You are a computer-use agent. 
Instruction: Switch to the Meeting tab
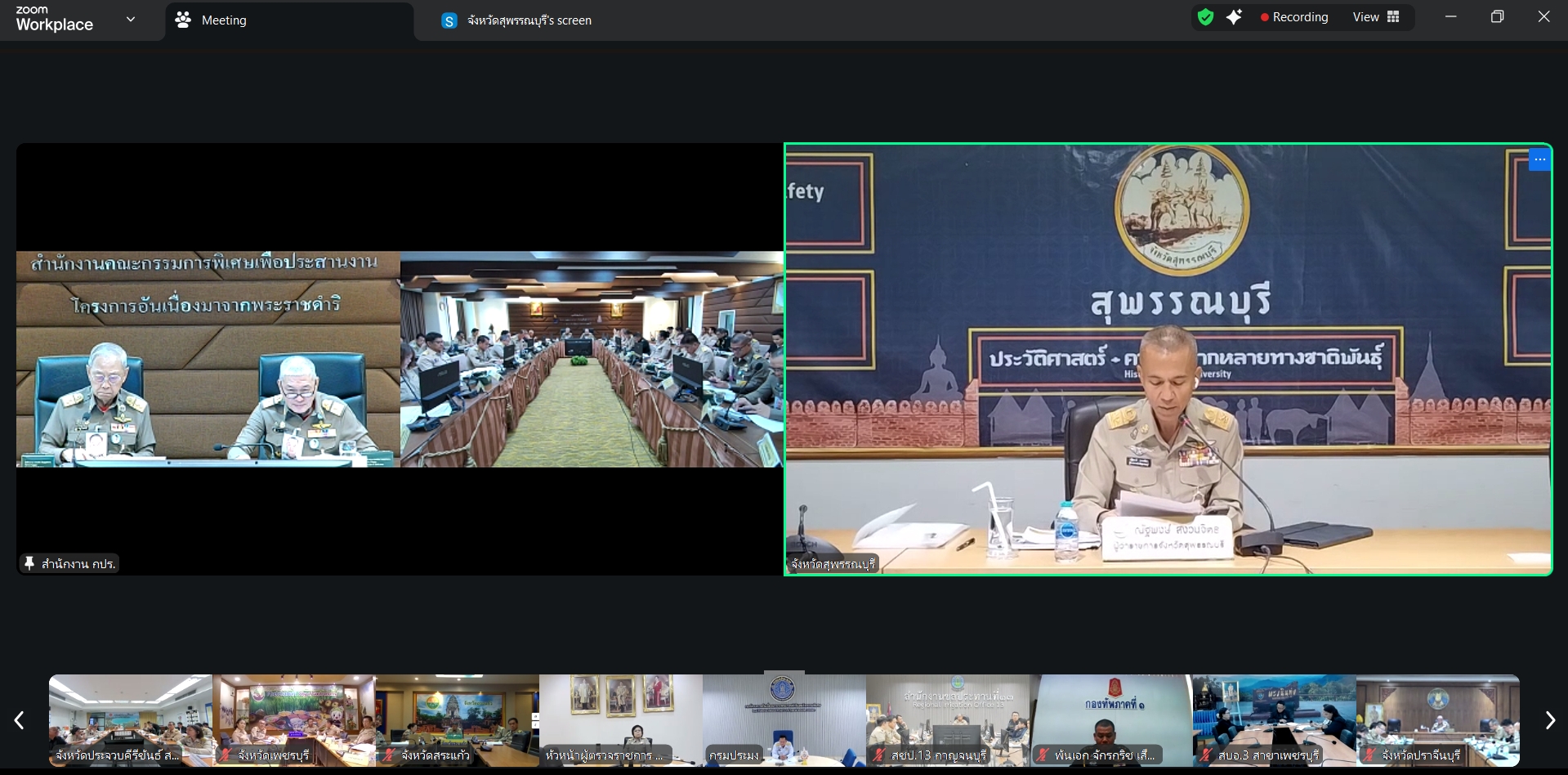tap(223, 20)
